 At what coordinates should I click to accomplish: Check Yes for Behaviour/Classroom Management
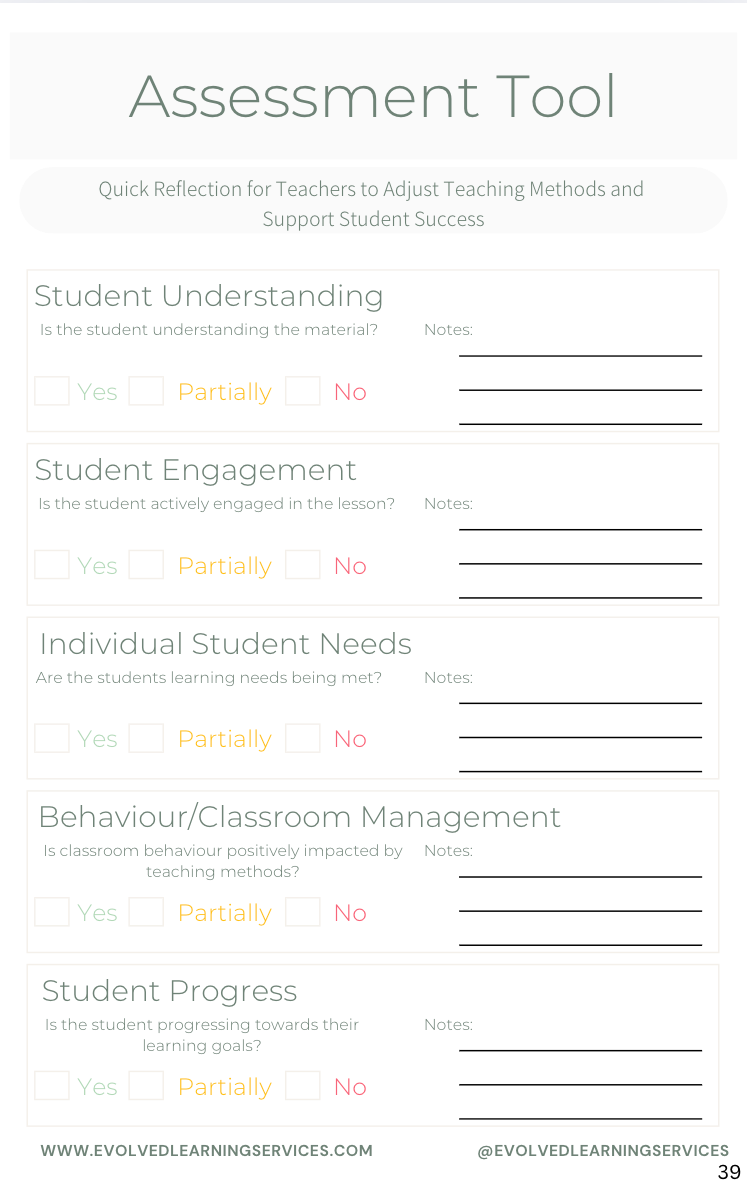click(x=52, y=912)
